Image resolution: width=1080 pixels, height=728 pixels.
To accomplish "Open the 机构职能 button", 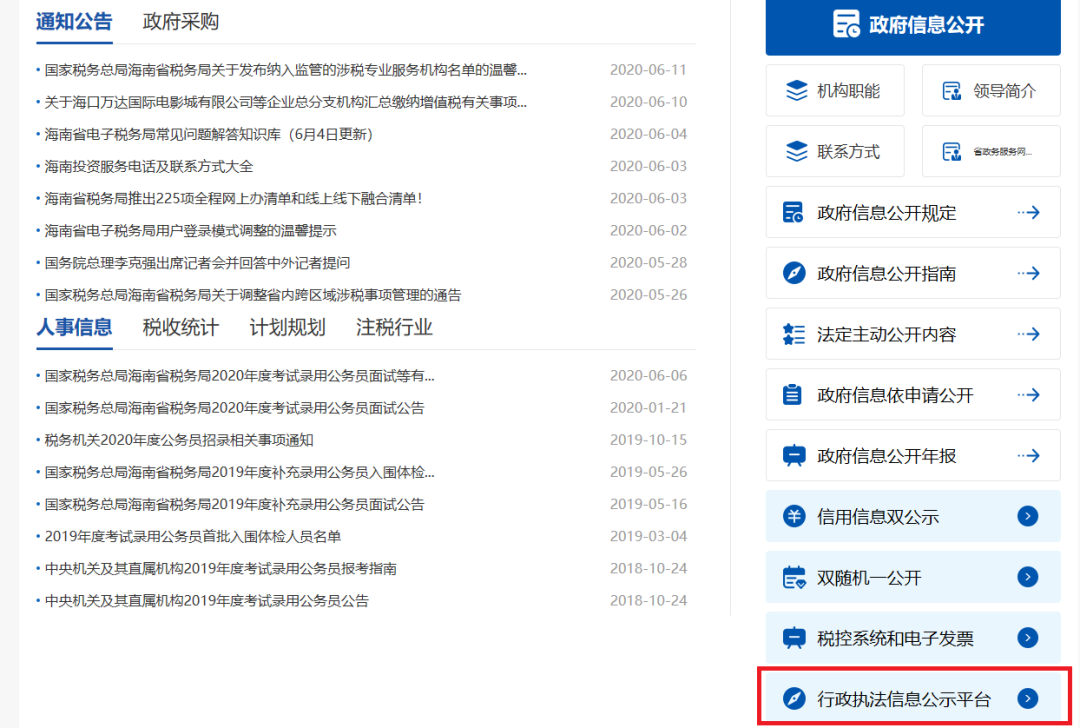I will coord(835,90).
